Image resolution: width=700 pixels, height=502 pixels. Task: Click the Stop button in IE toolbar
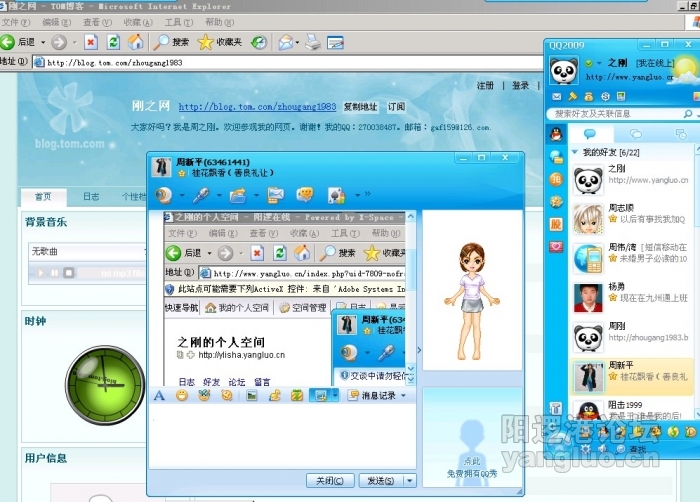(91, 42)
